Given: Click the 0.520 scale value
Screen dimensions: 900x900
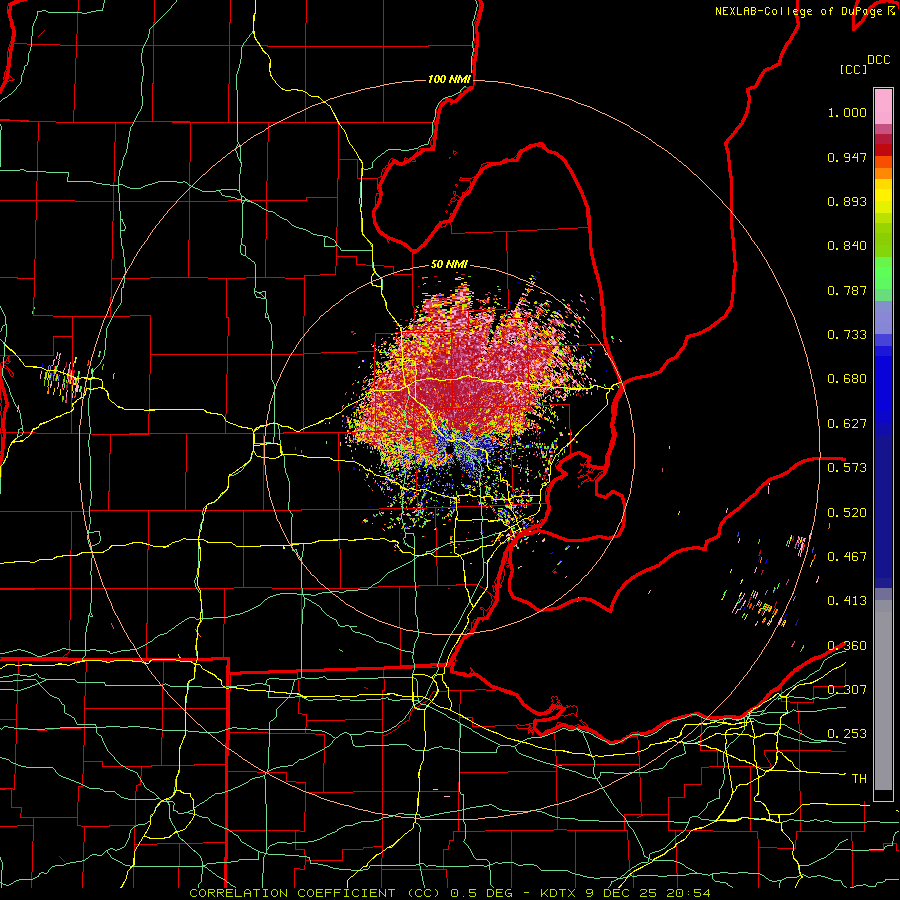Looking at the screenshot, I should tap(847, 513).
